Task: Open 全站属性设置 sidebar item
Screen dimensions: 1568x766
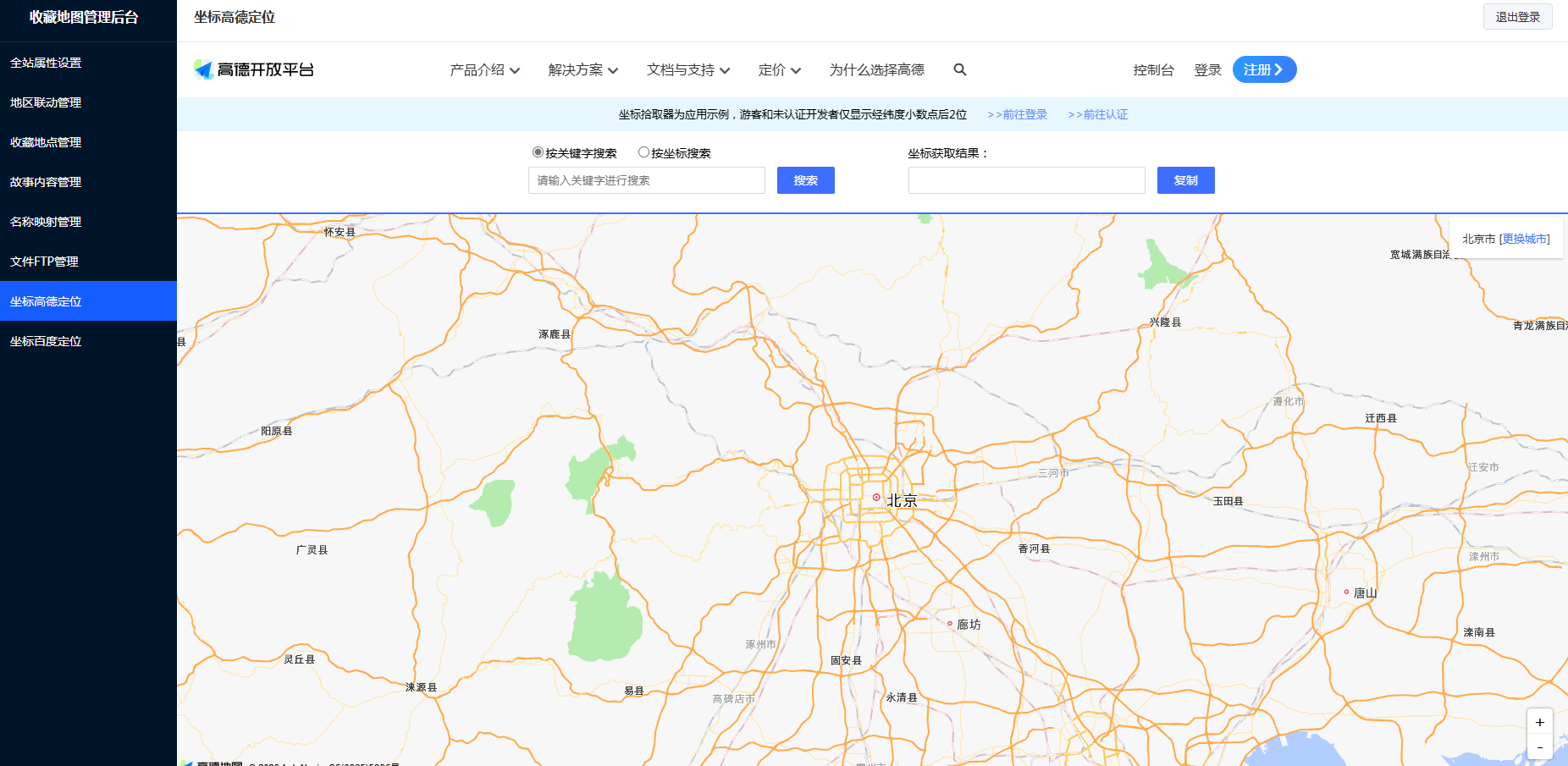Action: [x=88, y=63]
